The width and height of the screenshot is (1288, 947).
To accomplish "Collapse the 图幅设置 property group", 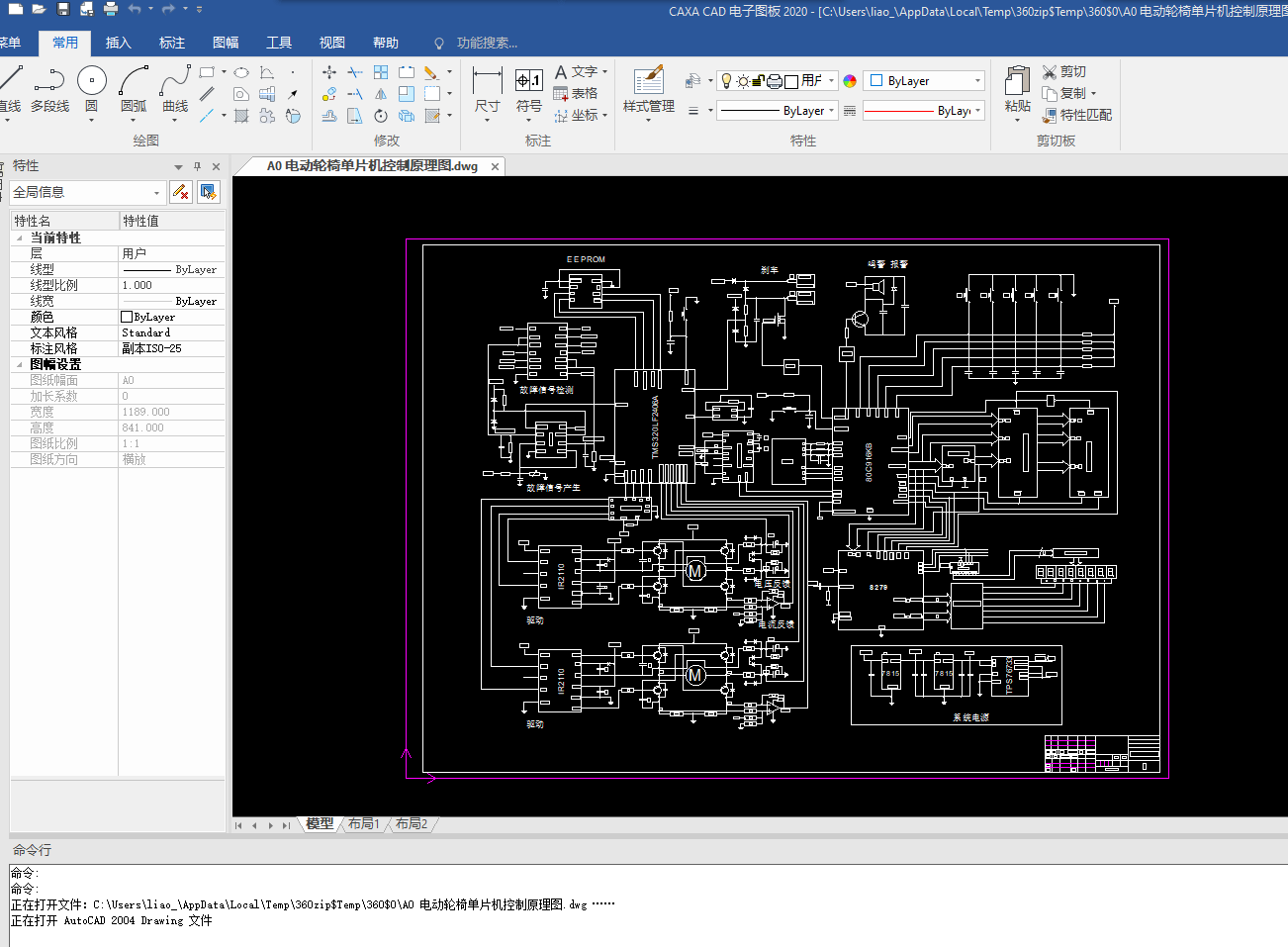I will pyautogui.click(x=19, y=365).
